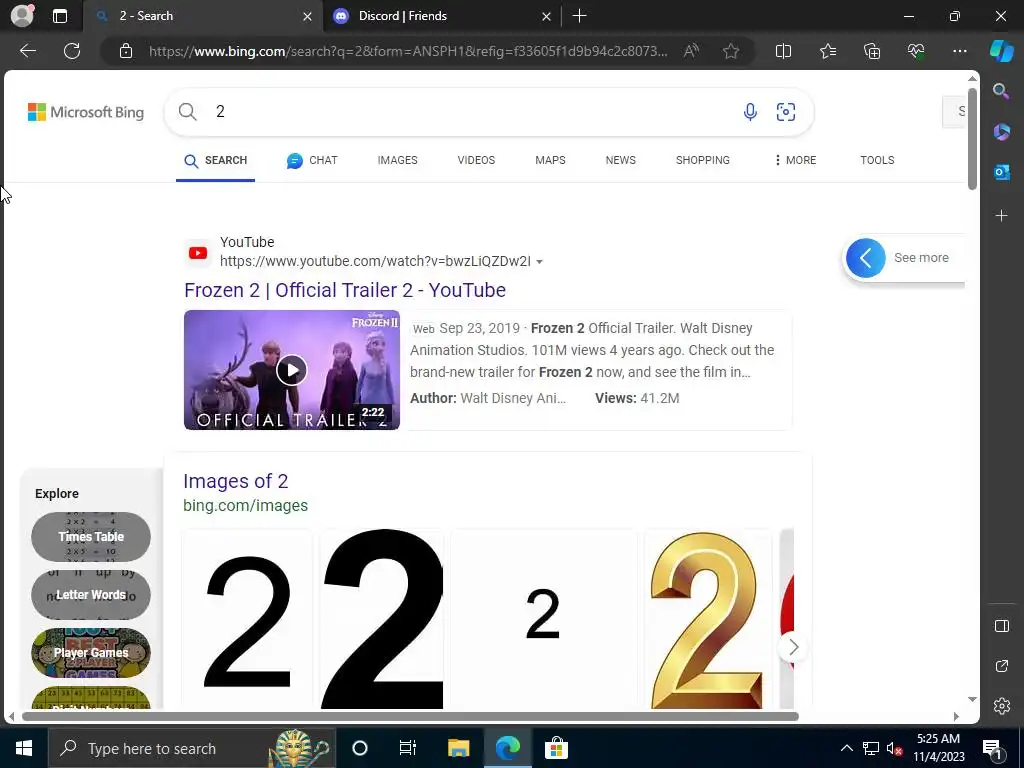This screenshot has height=768, width=1024.
Task: View site information lock icon
Action: pos(126,51)
